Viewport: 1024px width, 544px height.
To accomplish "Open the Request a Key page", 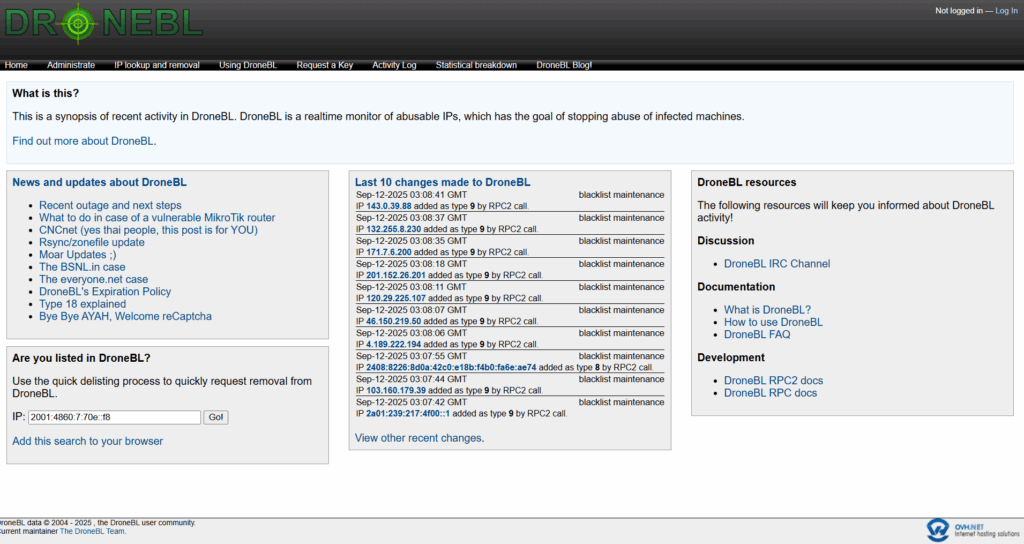I will (x=325, y=65).
